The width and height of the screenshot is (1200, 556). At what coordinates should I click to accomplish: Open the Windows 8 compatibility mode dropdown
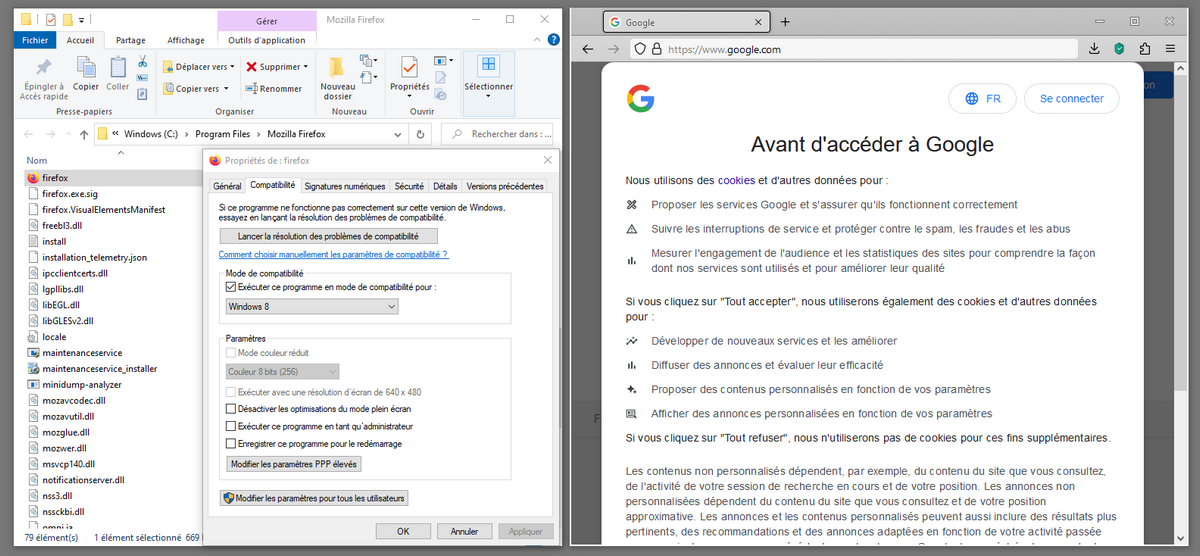312,306
